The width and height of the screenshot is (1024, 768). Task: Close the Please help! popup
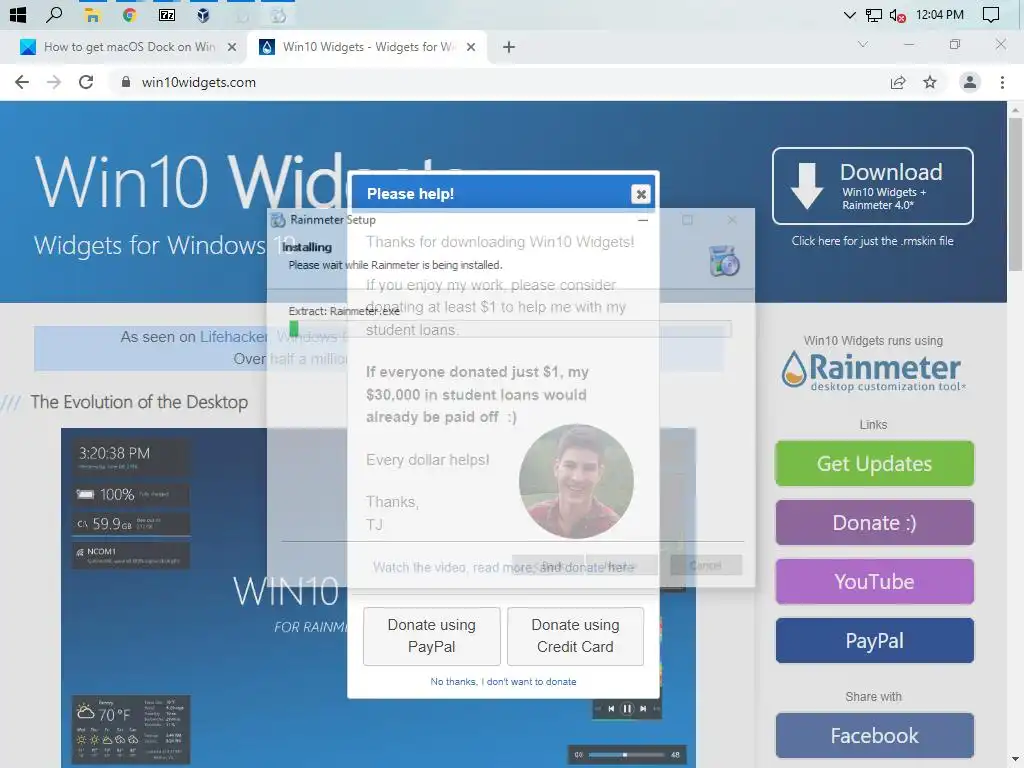click(641, 194)
